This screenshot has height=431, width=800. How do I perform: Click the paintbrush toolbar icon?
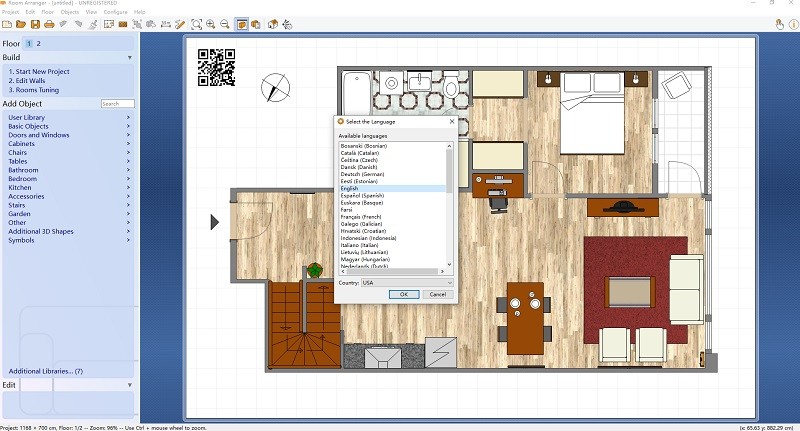93,24
